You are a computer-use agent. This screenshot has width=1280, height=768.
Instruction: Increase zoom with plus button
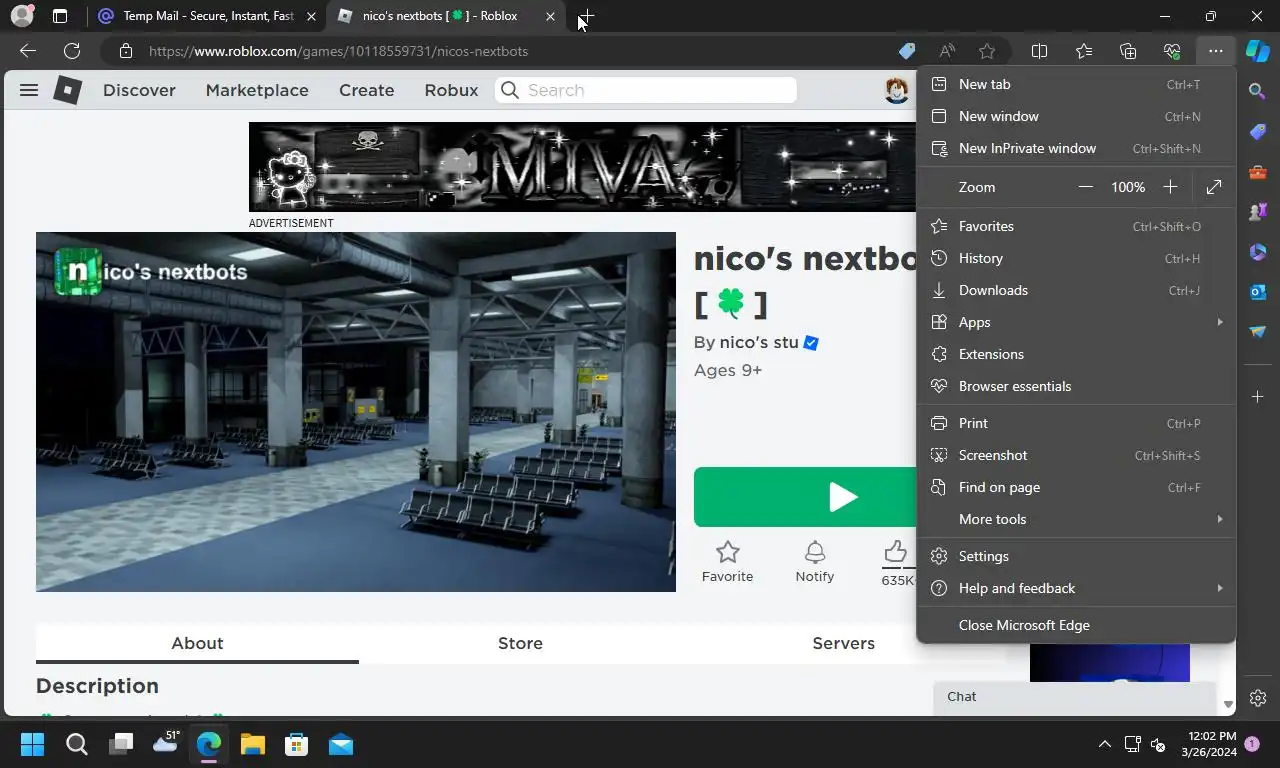point(1170,187)
